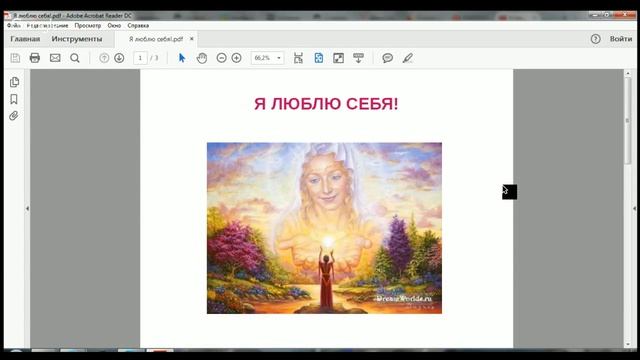Switch to full screen mode icon
640x360 pixels.
338,58
